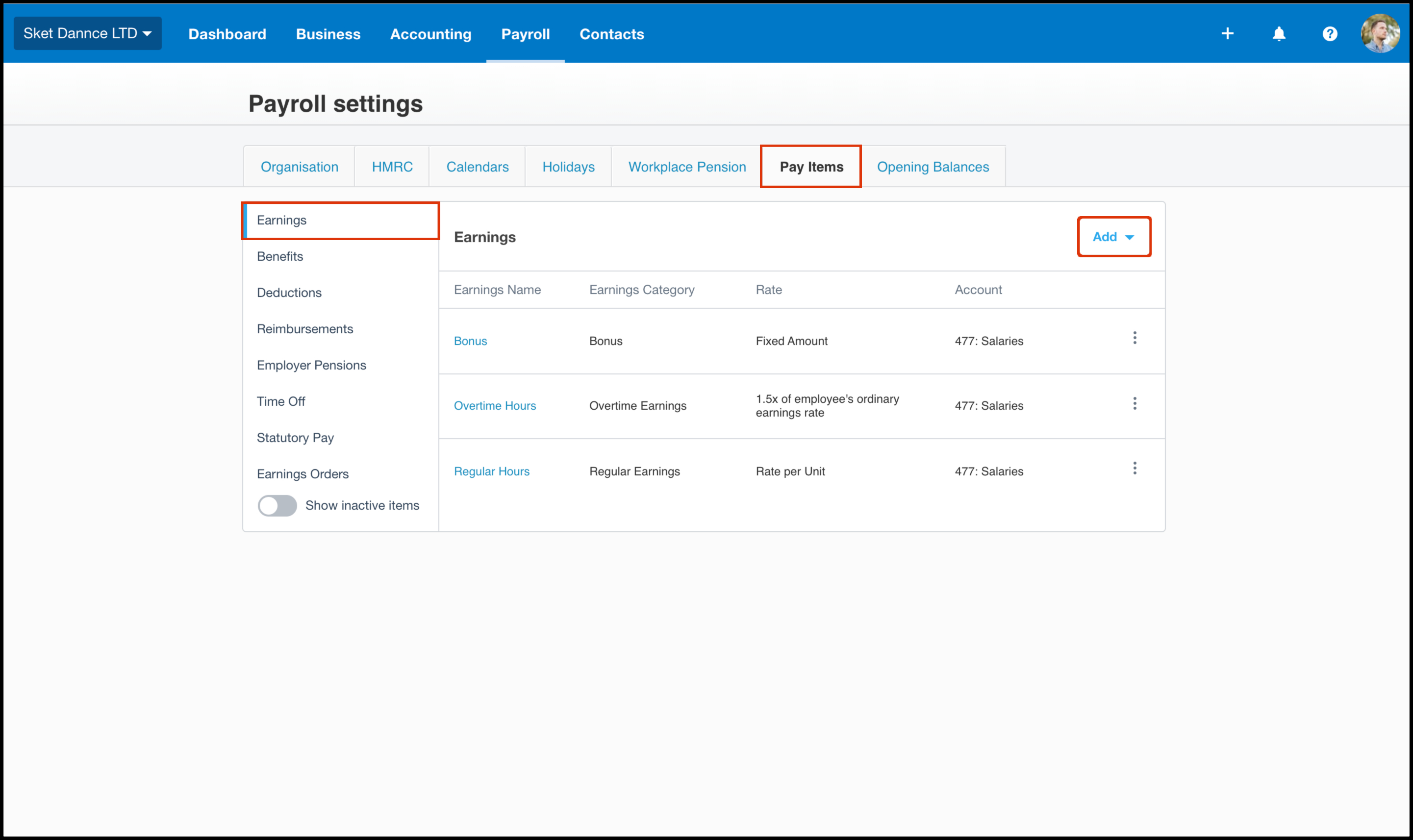This screenshot has width=1413, height=840.
Task: Click the Account column header
Action: [978, 290]
